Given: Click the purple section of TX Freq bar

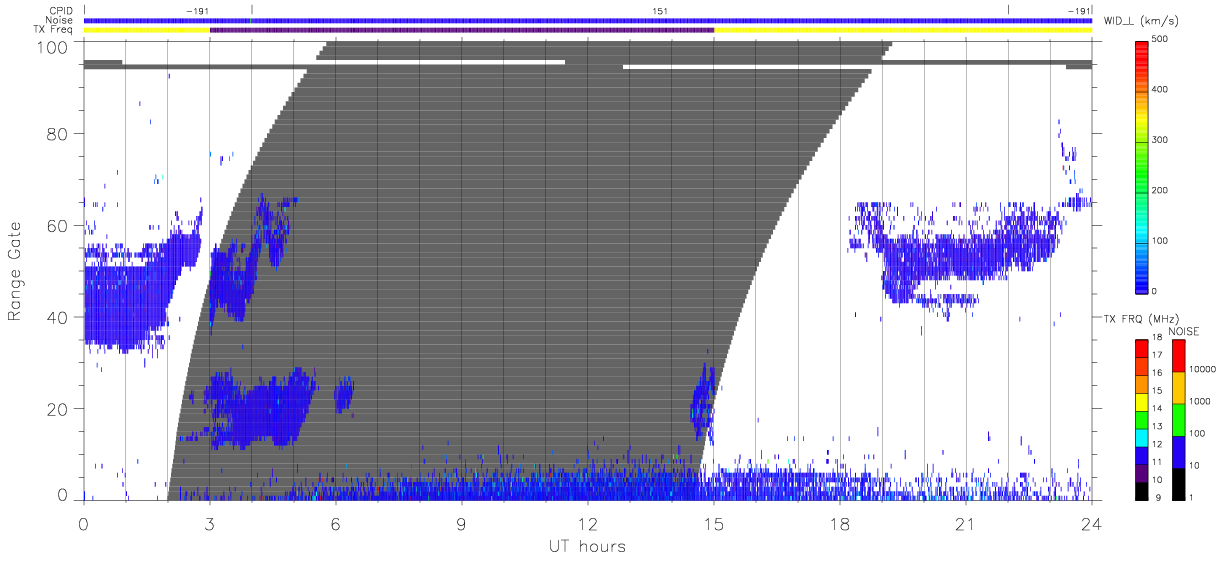Looking at the screenshot, I should click(462, 30).
